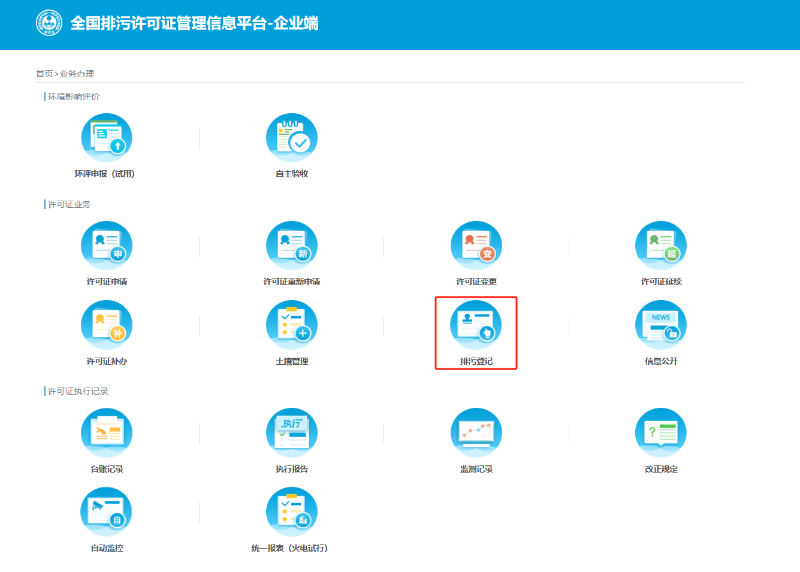Click the 自主验收 icon
800x572 pixels.
291,139
